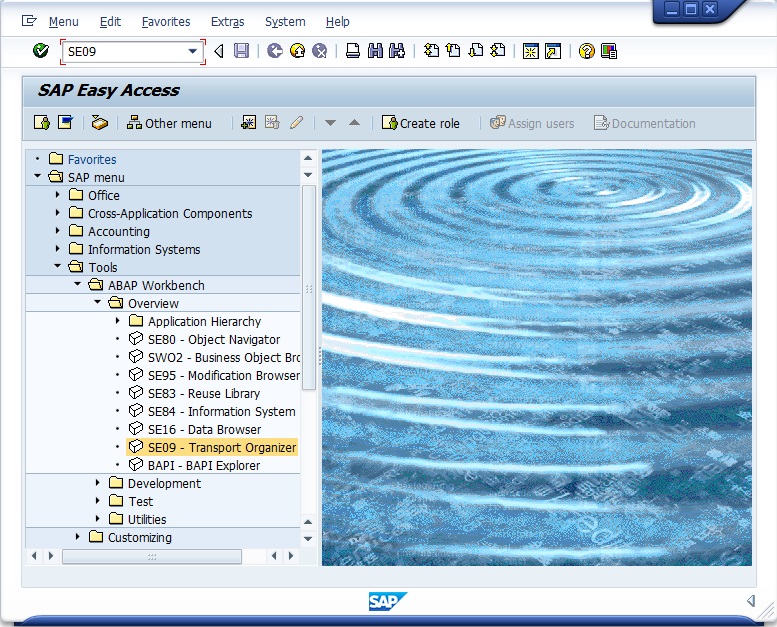The image size is (777, 627).
Task: Expand the Customizing folder
Action: tap(77, 536)
